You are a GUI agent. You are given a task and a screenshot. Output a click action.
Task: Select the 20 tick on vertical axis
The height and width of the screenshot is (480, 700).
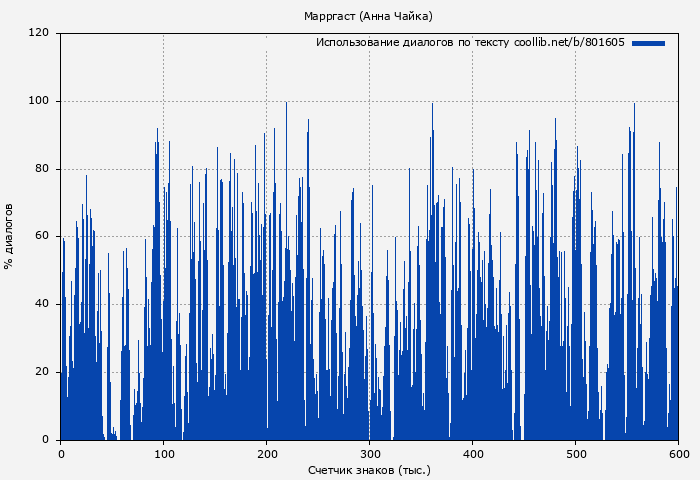pyautogui.click(x=42, y=372)
